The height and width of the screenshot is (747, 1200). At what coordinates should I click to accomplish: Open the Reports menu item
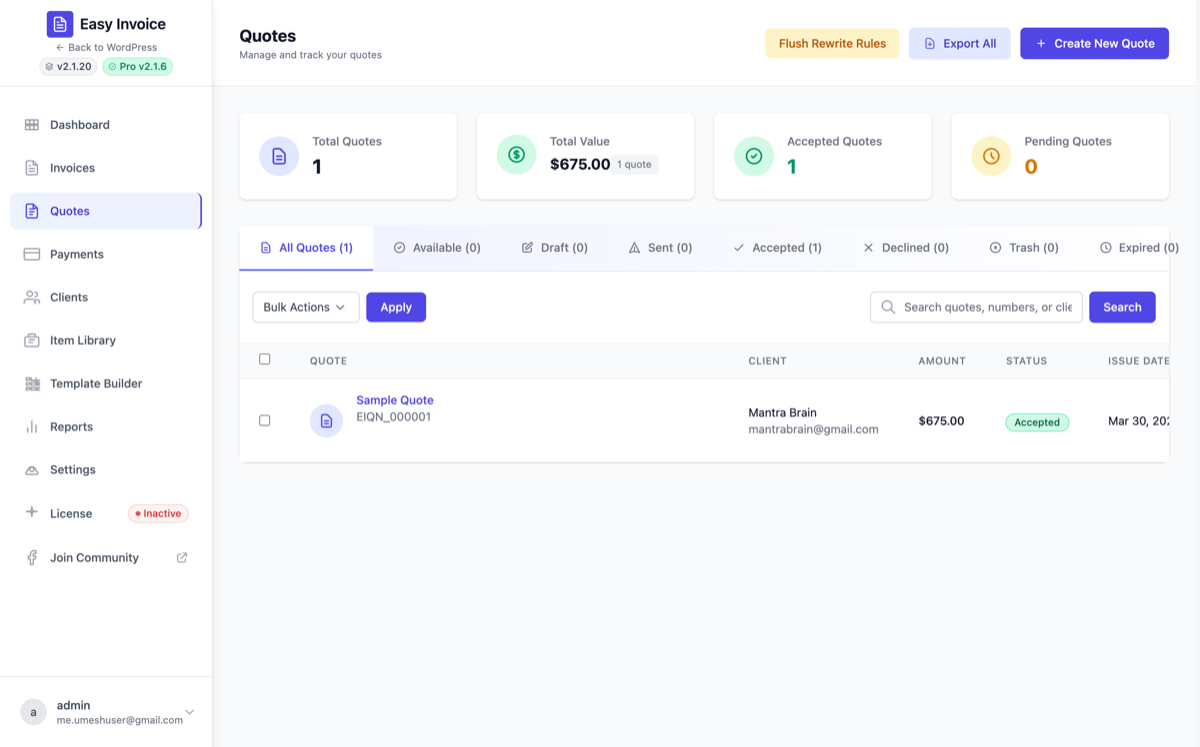coord(106,426)
